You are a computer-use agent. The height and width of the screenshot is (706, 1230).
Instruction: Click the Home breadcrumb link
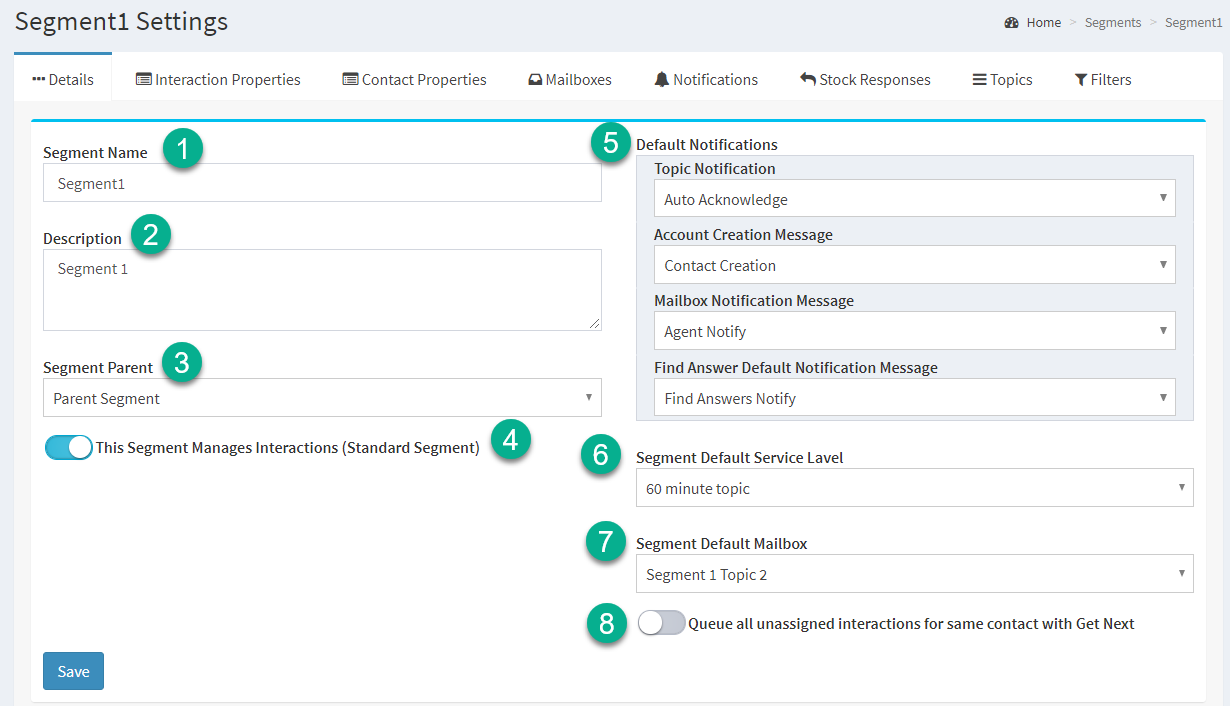[1044, 22]
